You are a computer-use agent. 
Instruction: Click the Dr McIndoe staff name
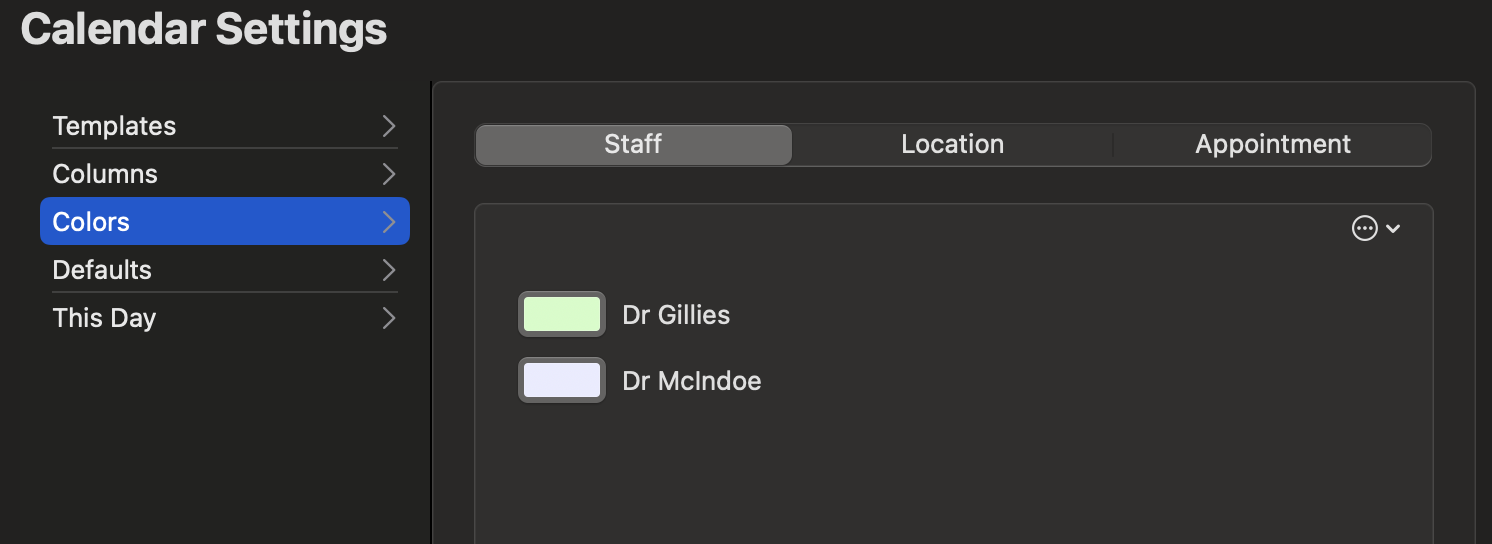click(692, 381)
